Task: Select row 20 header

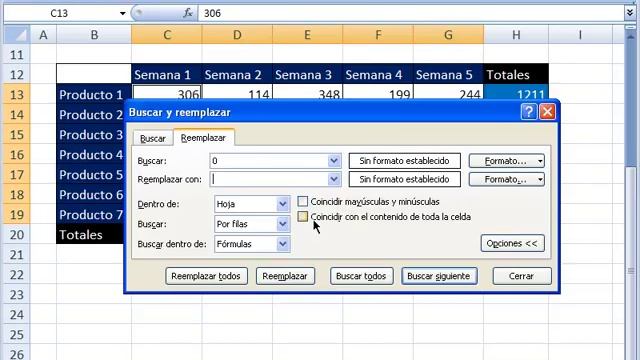Action: pos(17,235)
